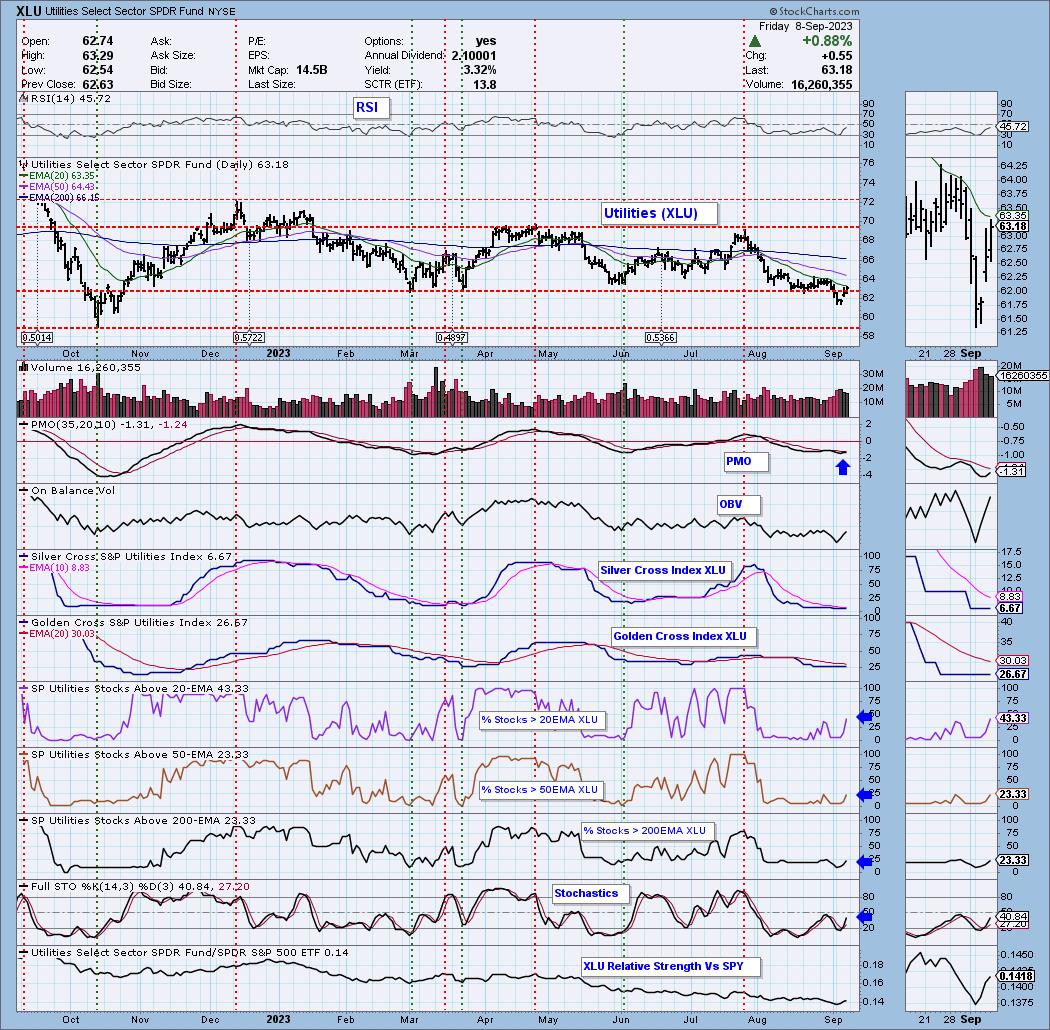The width and height of the screenshot is (1050, 1030).
Task: Click the SP Utilities Stocks Above 20-EMA title
Action: click(x=140, y=688)
